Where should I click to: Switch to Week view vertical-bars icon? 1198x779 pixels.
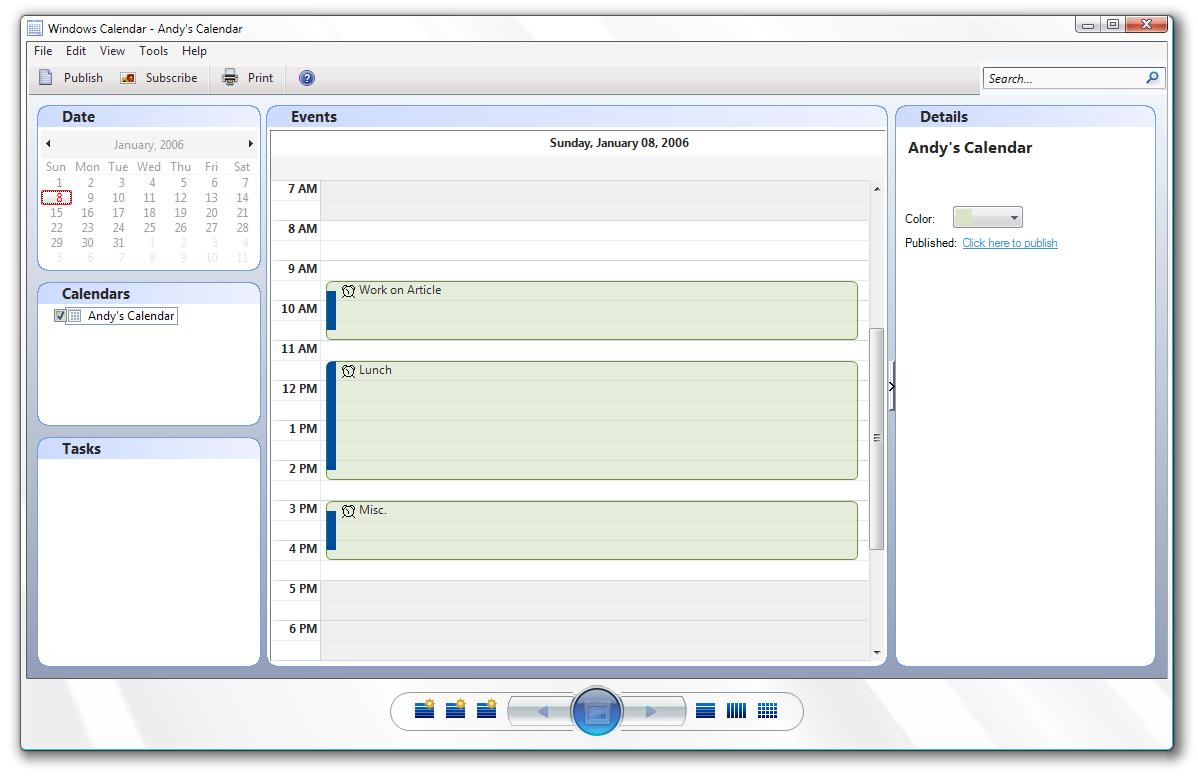[x=737, y=711]
